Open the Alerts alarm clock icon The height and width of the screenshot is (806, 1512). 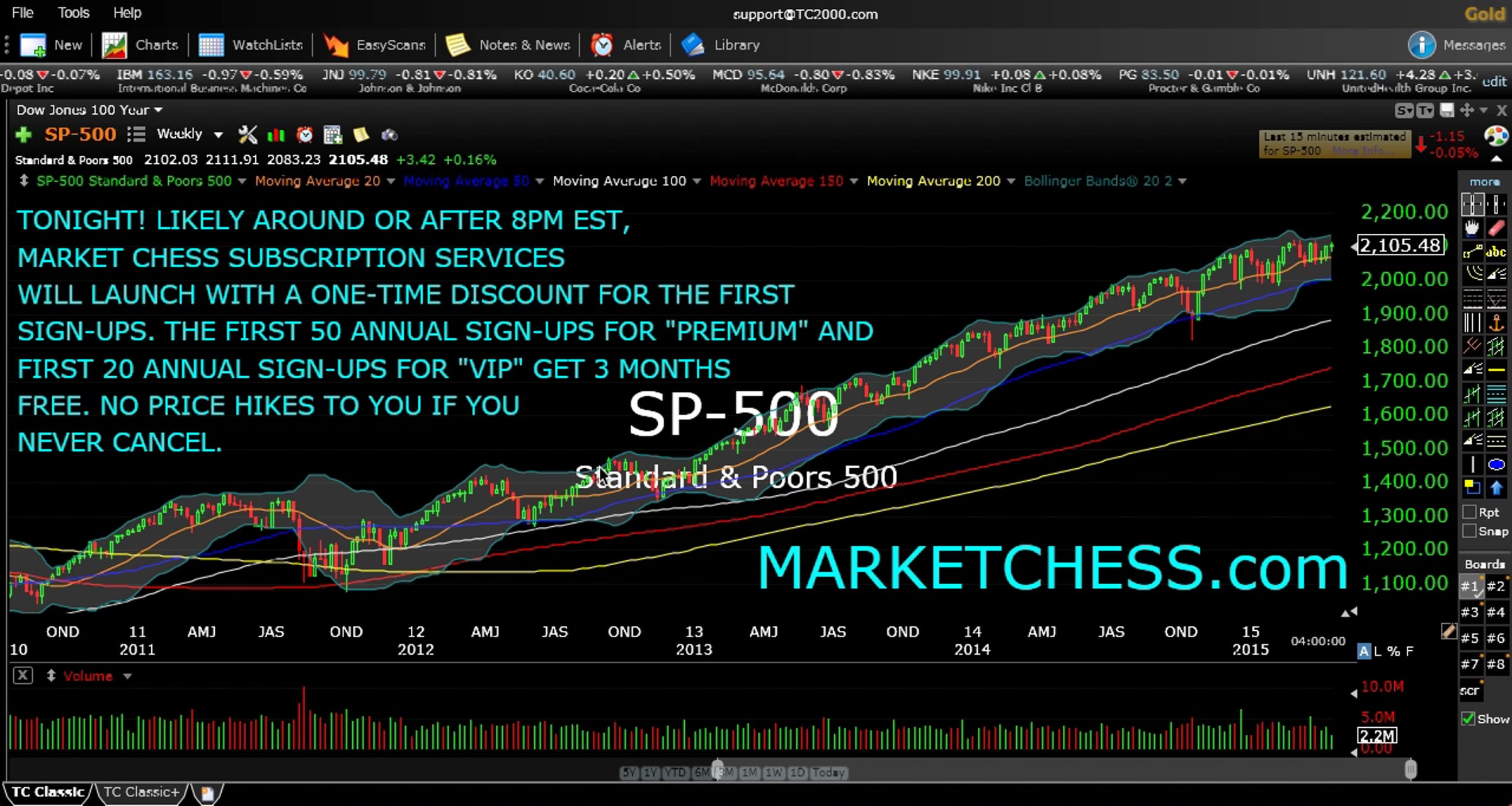[602, 45]
